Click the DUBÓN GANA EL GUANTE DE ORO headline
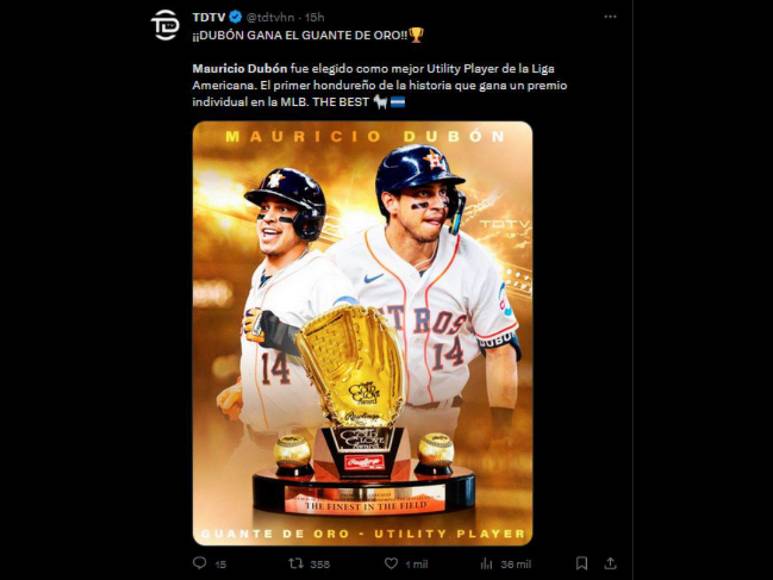Image resolution: width=773 pixels, height=580 pixels. click(x=300, y=35)
